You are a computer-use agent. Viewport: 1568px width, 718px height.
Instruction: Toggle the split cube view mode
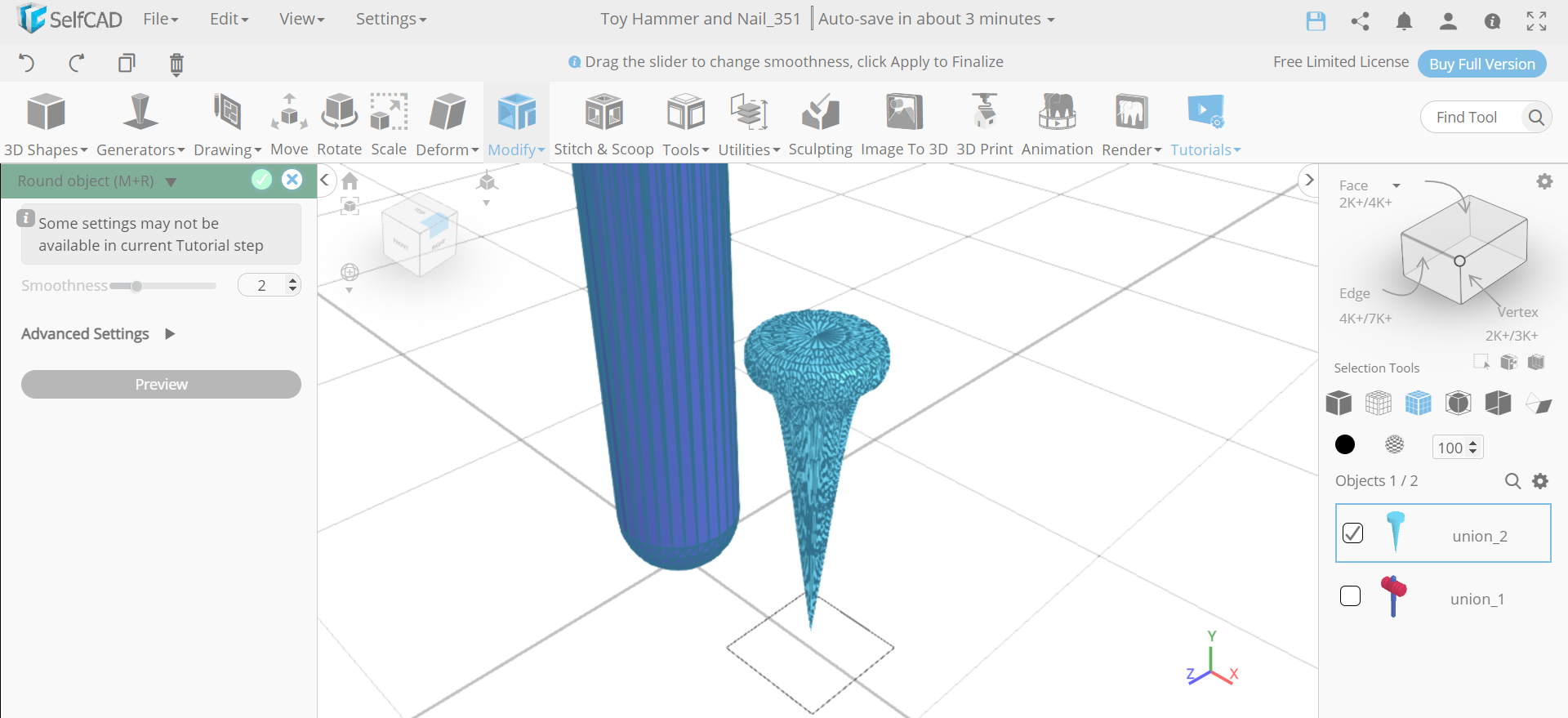point(1499,403)
